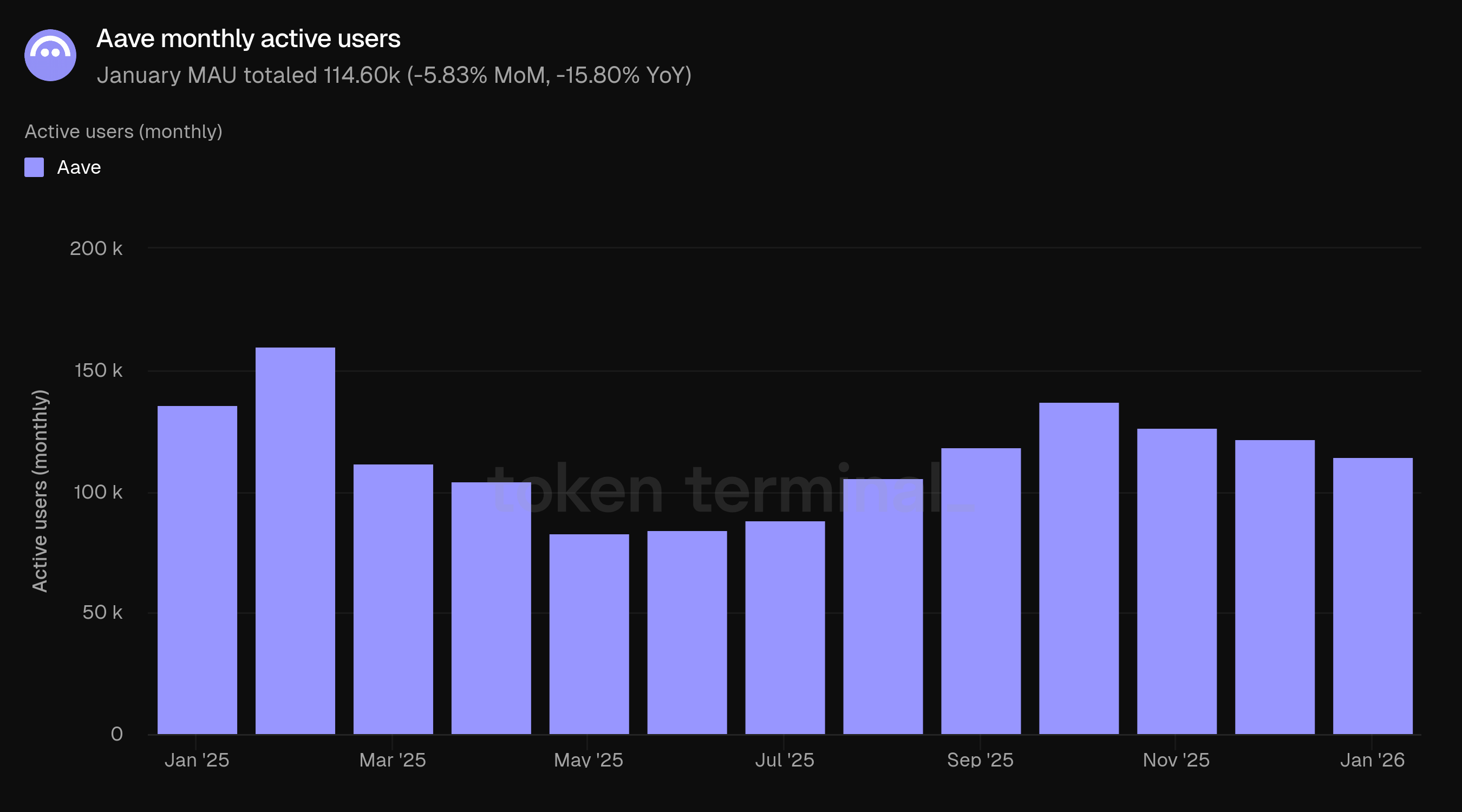Select the Nov '25 bar
The height and width of the screenshot is (812, 1462).
pyautogui.click(x=1177, y=581)
